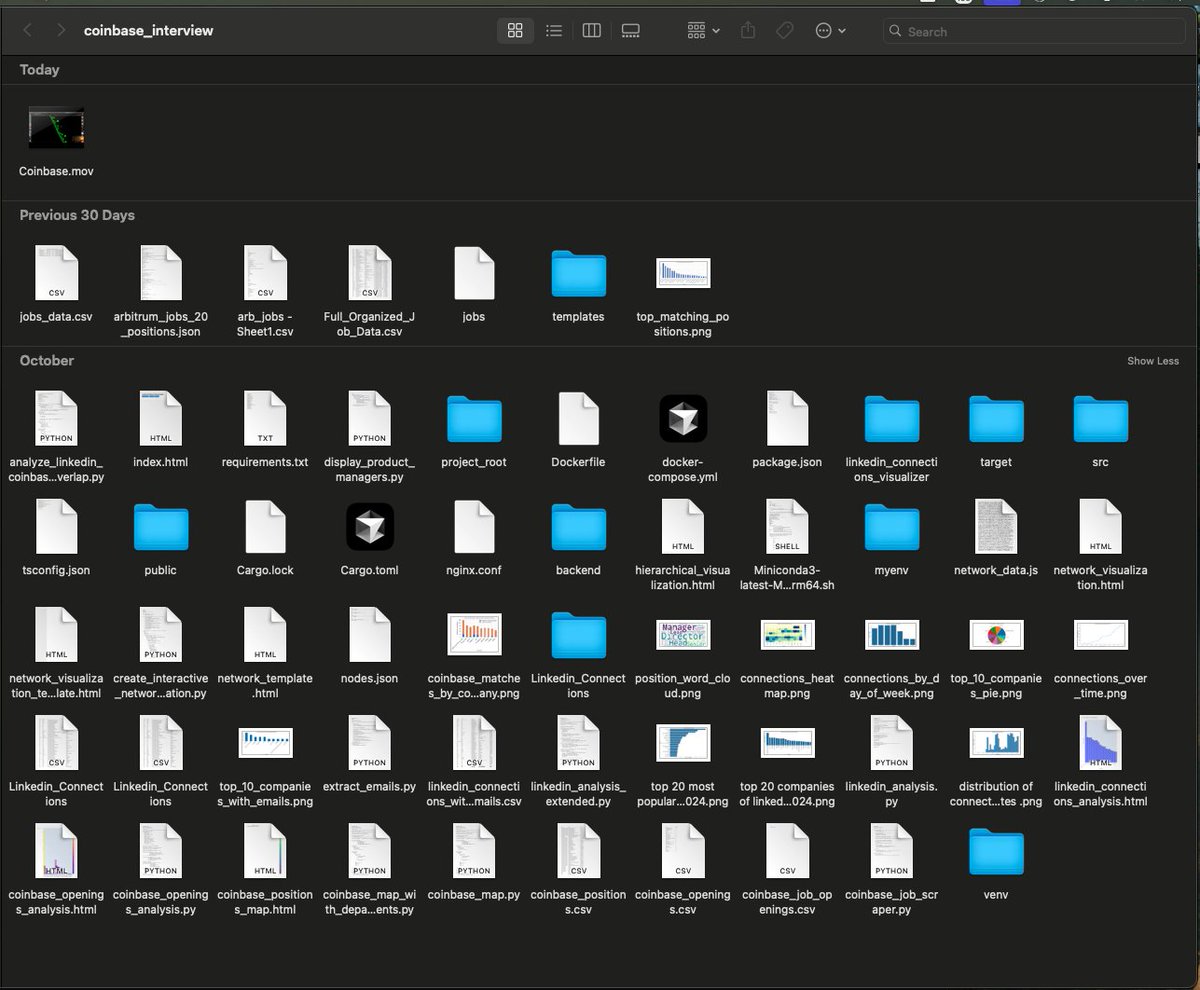
Task: Select connections_heatmap.png thumbnail
Action: [787, 634]
